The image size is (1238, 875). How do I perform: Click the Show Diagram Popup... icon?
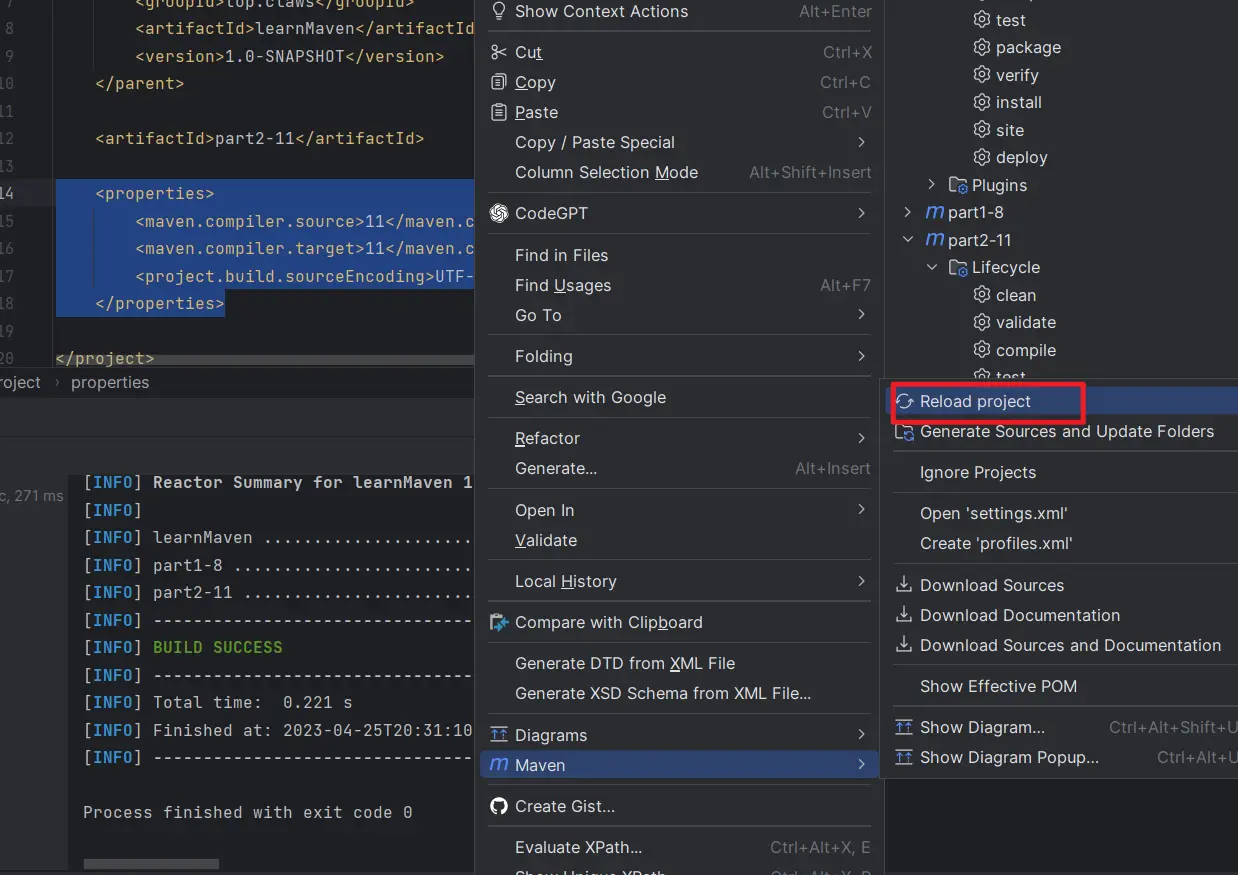click(x=904, y=757)
